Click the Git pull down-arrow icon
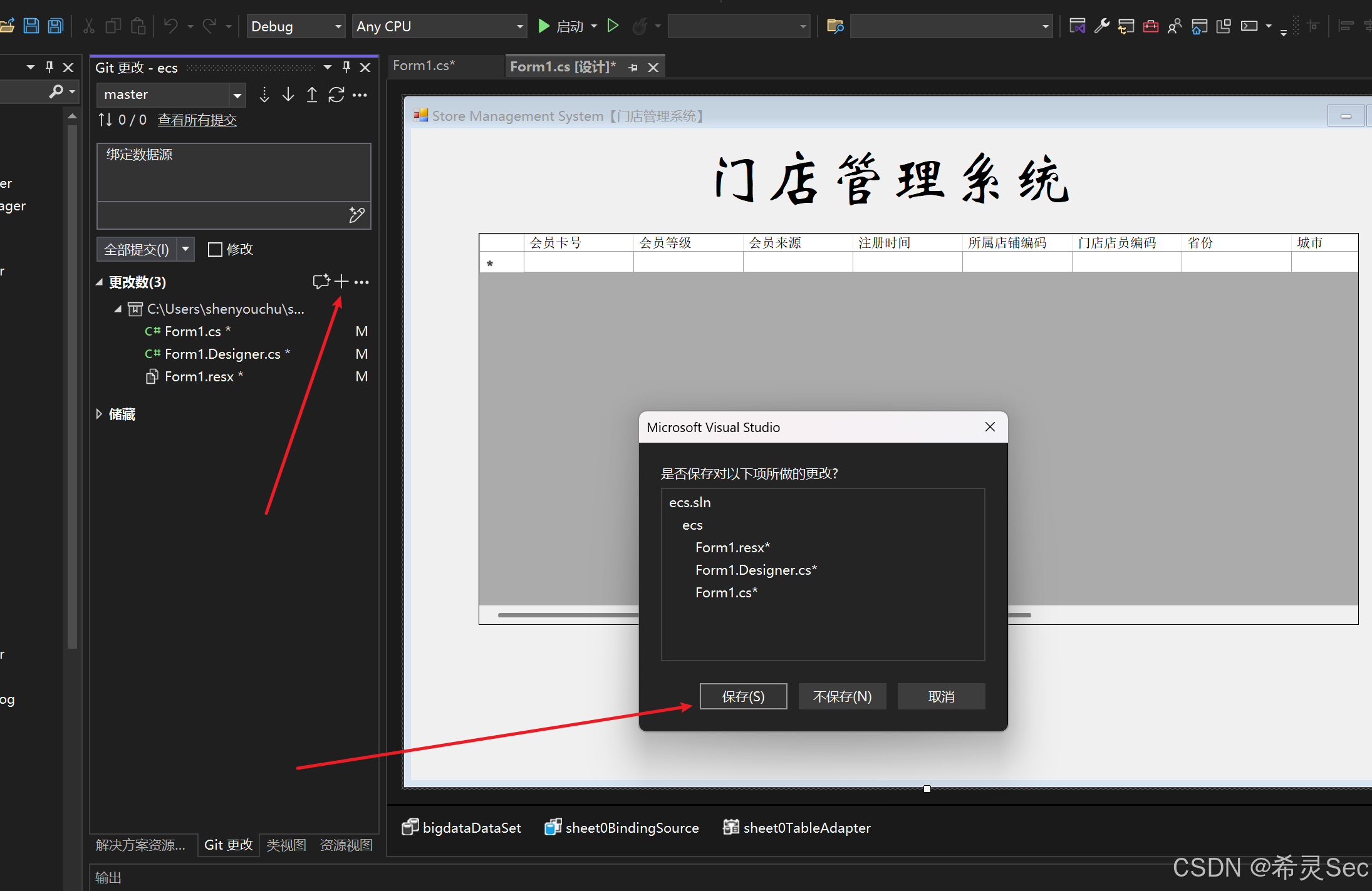This screenshot has height=891, width=1372. (288, 95)
